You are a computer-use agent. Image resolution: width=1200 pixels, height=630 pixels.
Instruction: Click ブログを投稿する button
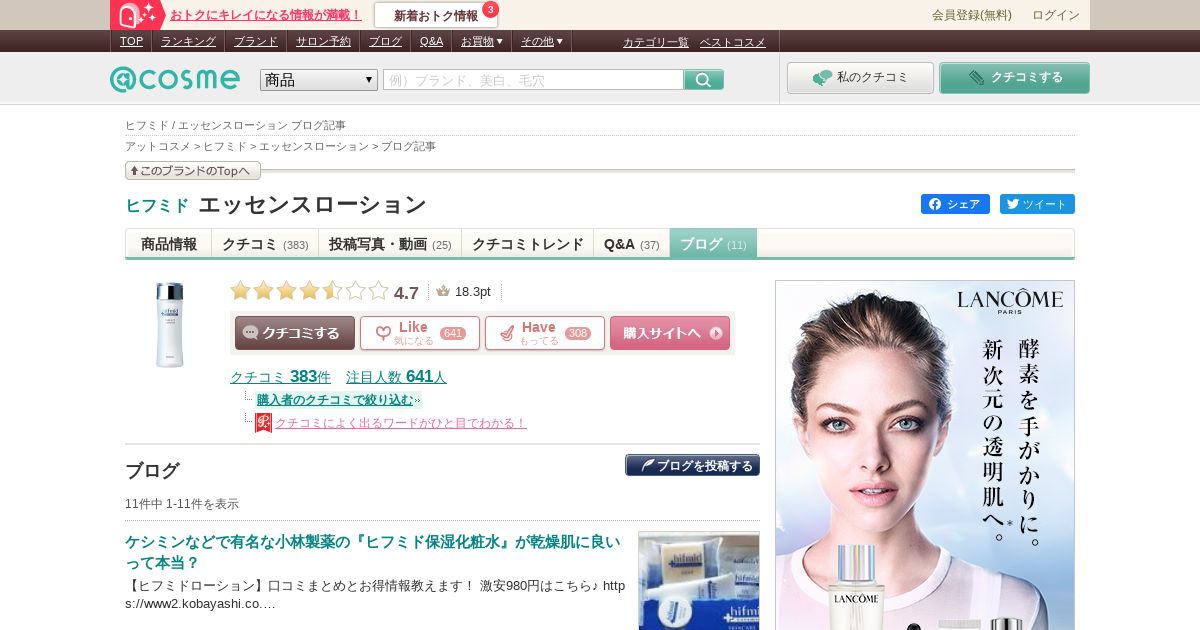click(692, 465)
